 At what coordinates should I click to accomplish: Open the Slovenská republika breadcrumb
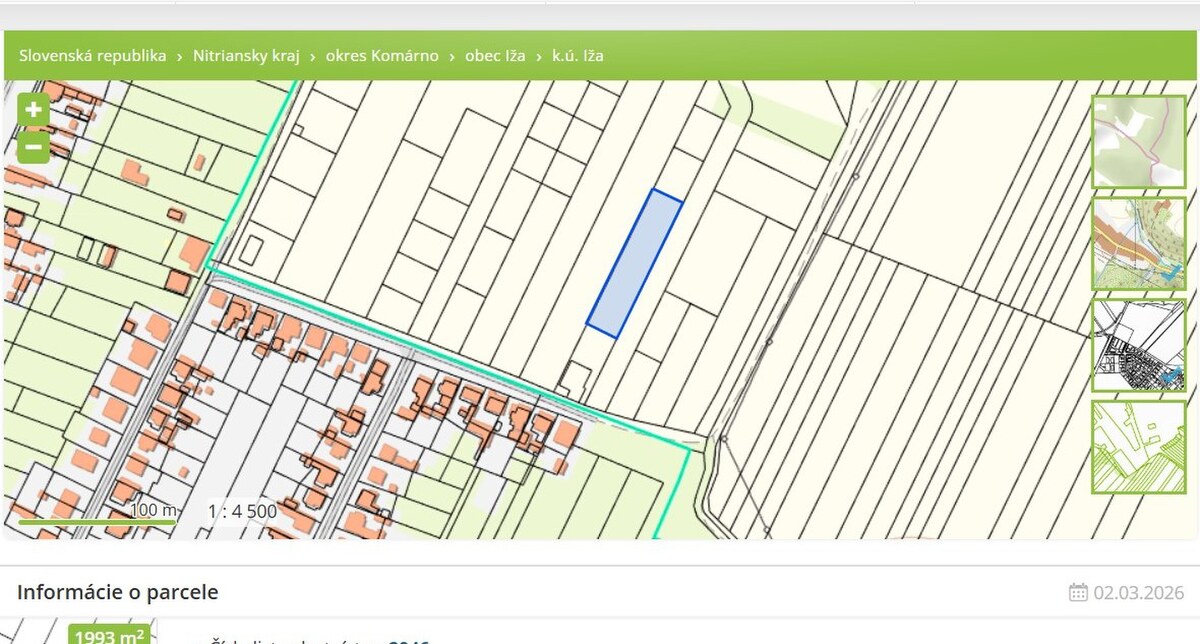[92, 56]
